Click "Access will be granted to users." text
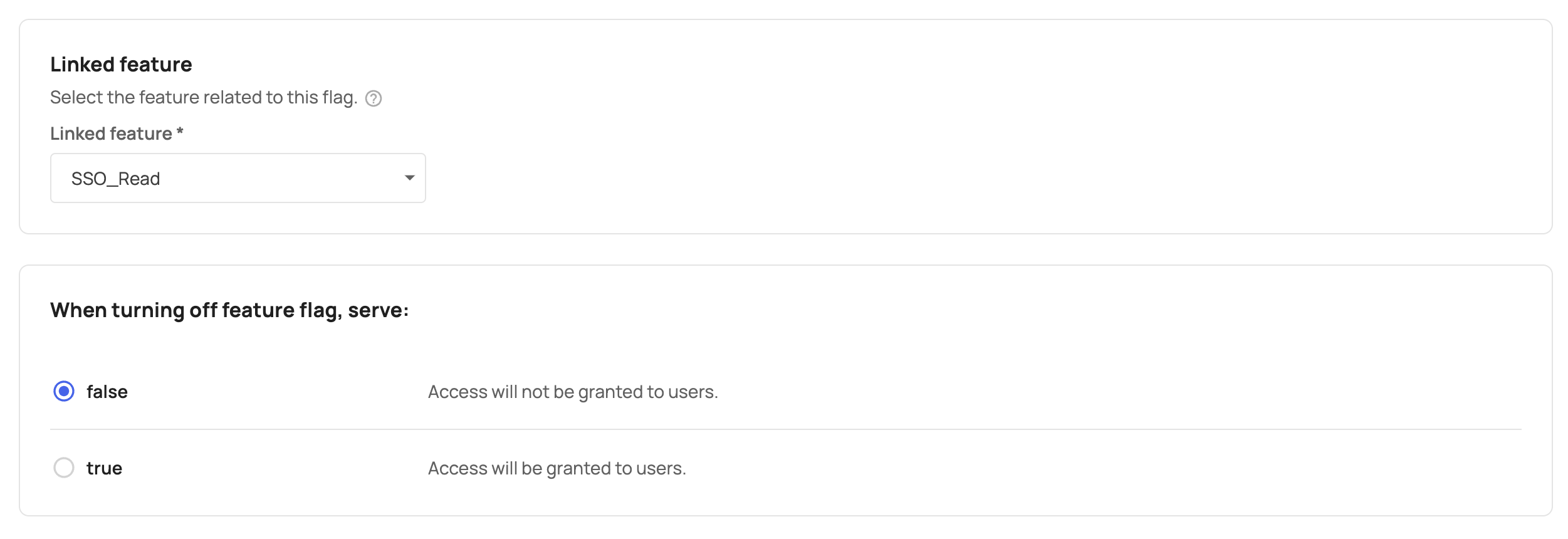This screenshot has height=539, width=1568. [x=557, y=468]
